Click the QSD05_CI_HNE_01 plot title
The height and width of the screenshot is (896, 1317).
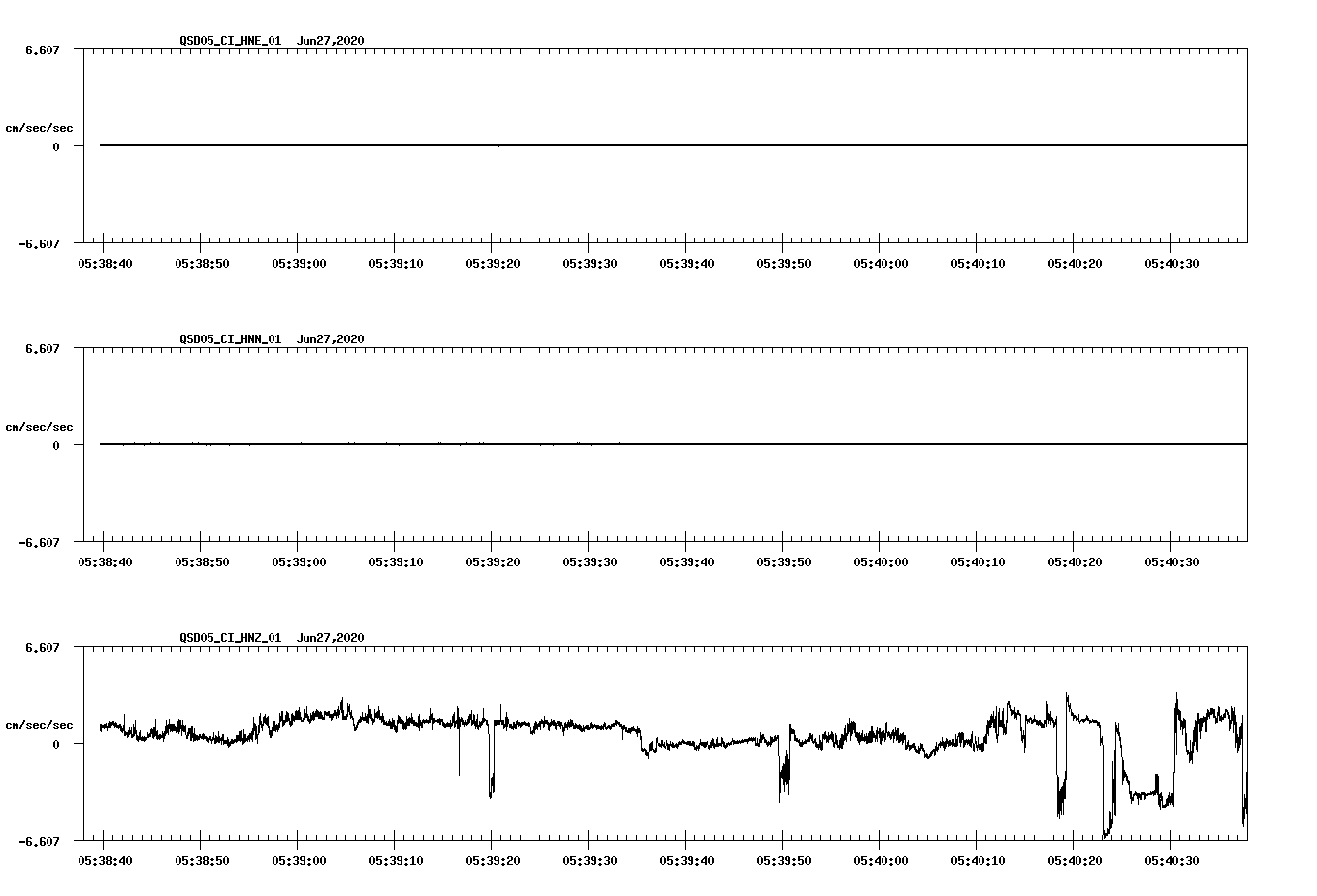[x=230, y=41]
